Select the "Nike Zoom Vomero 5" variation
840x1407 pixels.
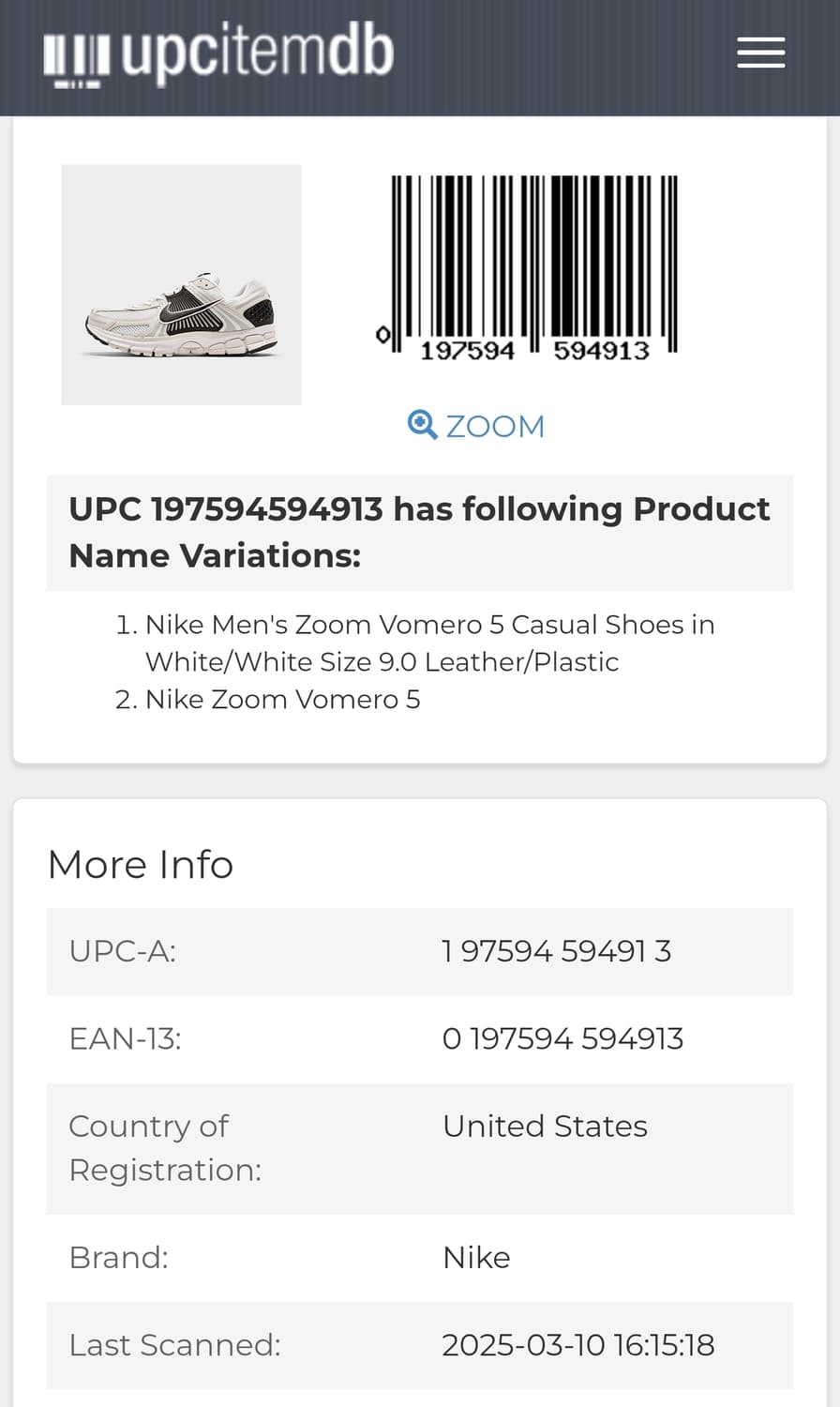click(282, 700)
